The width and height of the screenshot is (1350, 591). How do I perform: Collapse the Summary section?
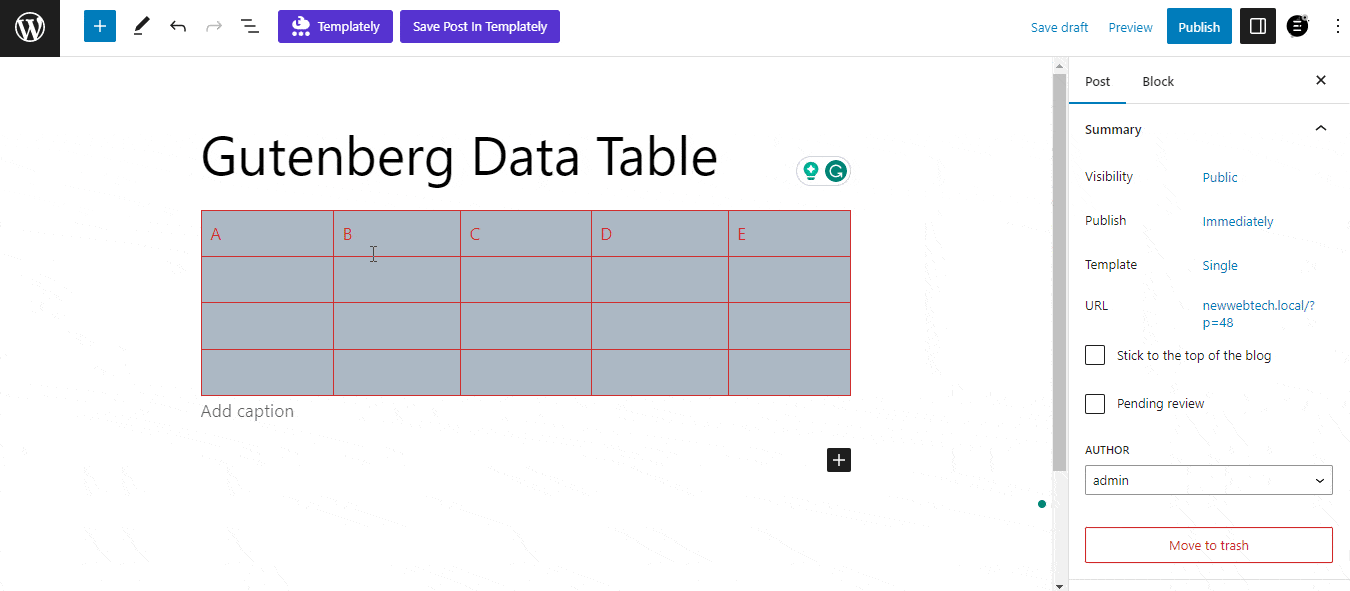(x=1320, y=128)
